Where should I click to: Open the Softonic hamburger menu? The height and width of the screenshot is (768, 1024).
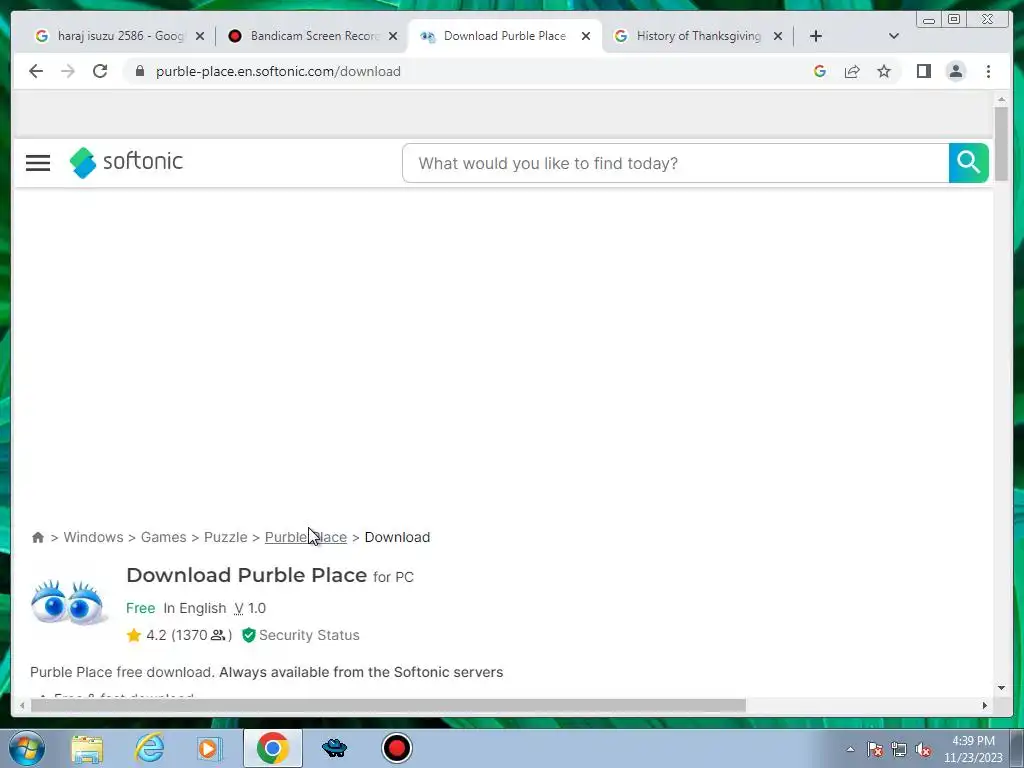pos(38,163)
